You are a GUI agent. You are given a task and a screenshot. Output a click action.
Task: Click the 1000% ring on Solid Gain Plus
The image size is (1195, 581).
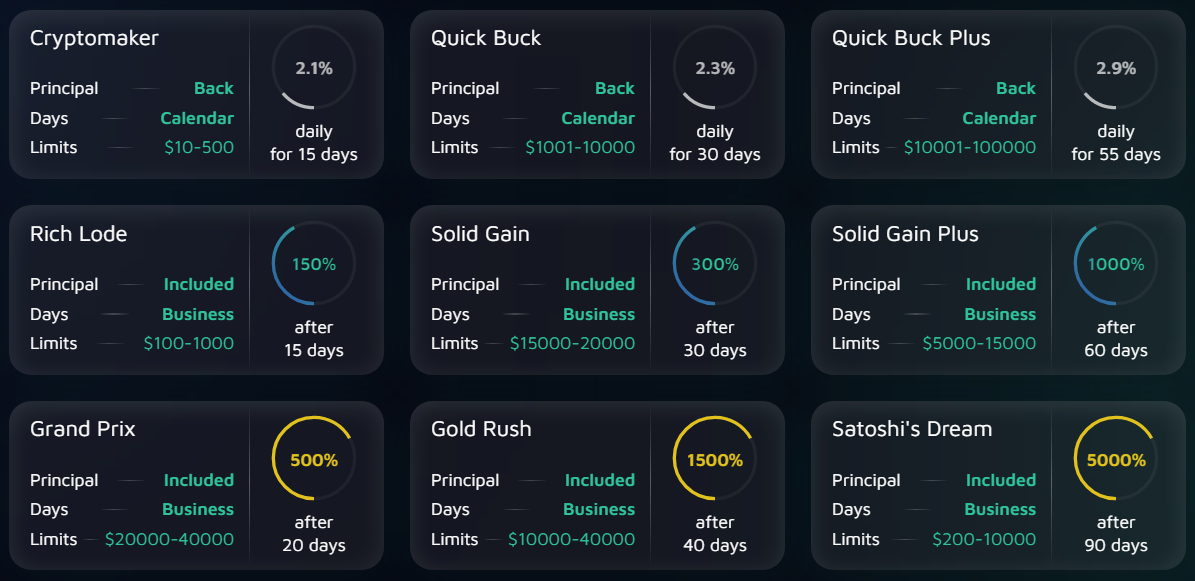click(x=1116, y=264)
